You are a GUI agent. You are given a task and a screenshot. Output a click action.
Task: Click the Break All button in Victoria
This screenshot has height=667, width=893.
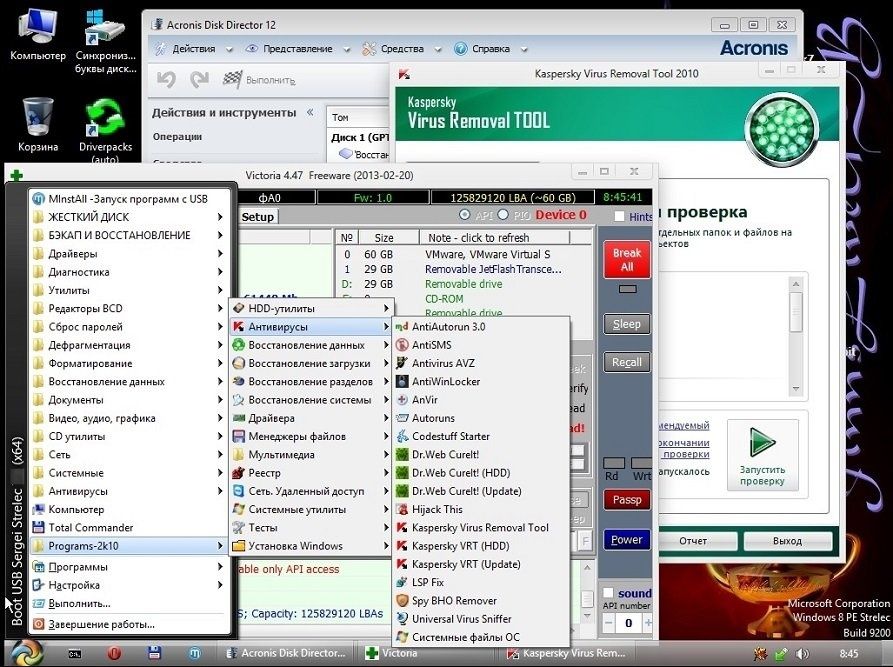click(627, 260)
